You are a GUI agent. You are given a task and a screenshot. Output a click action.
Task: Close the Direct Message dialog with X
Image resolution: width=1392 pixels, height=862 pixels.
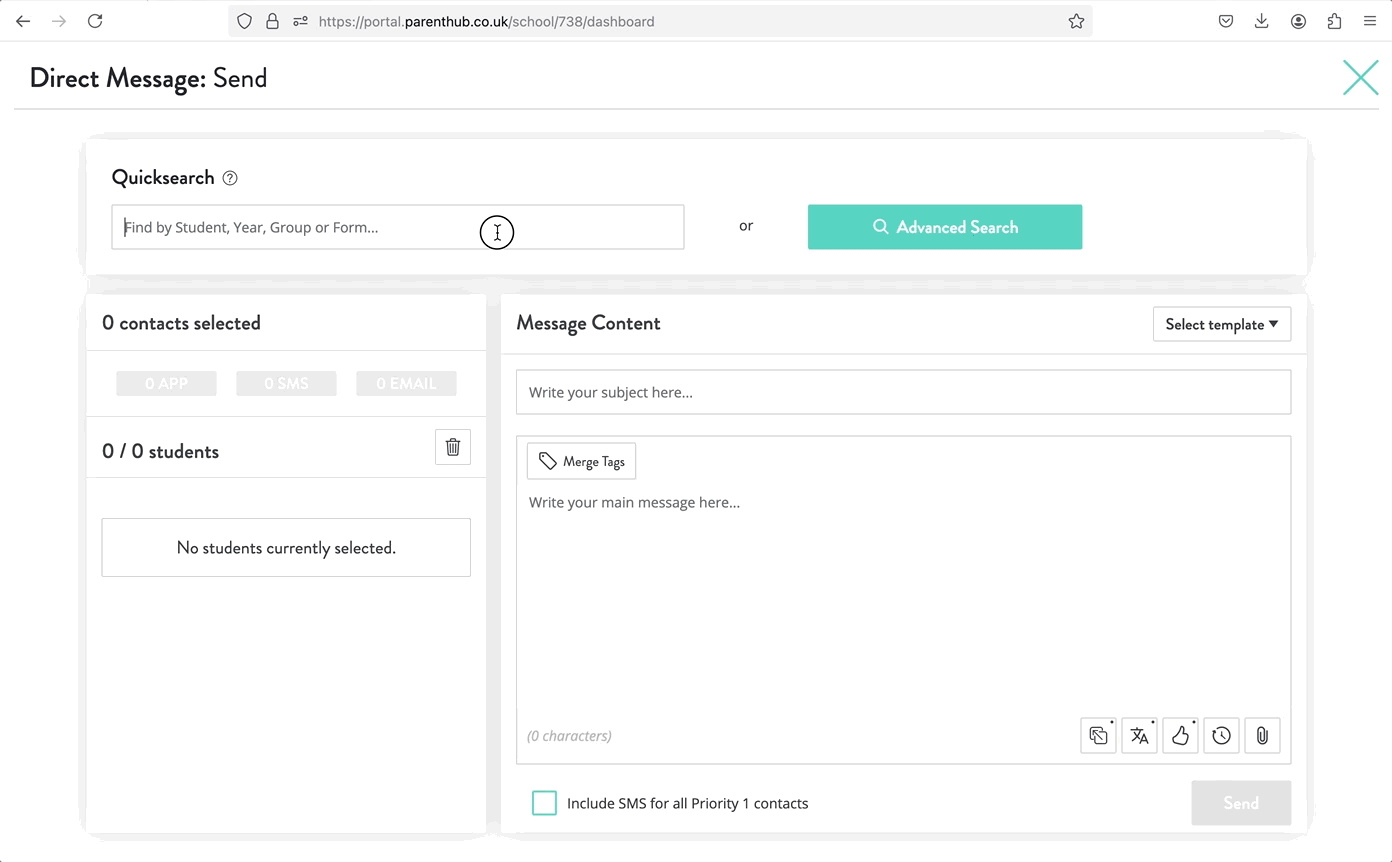coord(1360,78)
